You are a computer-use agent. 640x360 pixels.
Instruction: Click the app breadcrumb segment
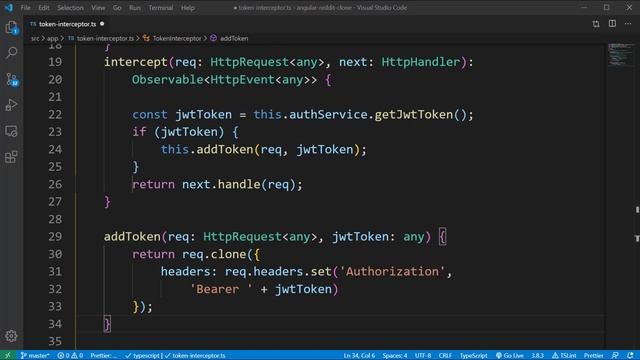point(52,38)
